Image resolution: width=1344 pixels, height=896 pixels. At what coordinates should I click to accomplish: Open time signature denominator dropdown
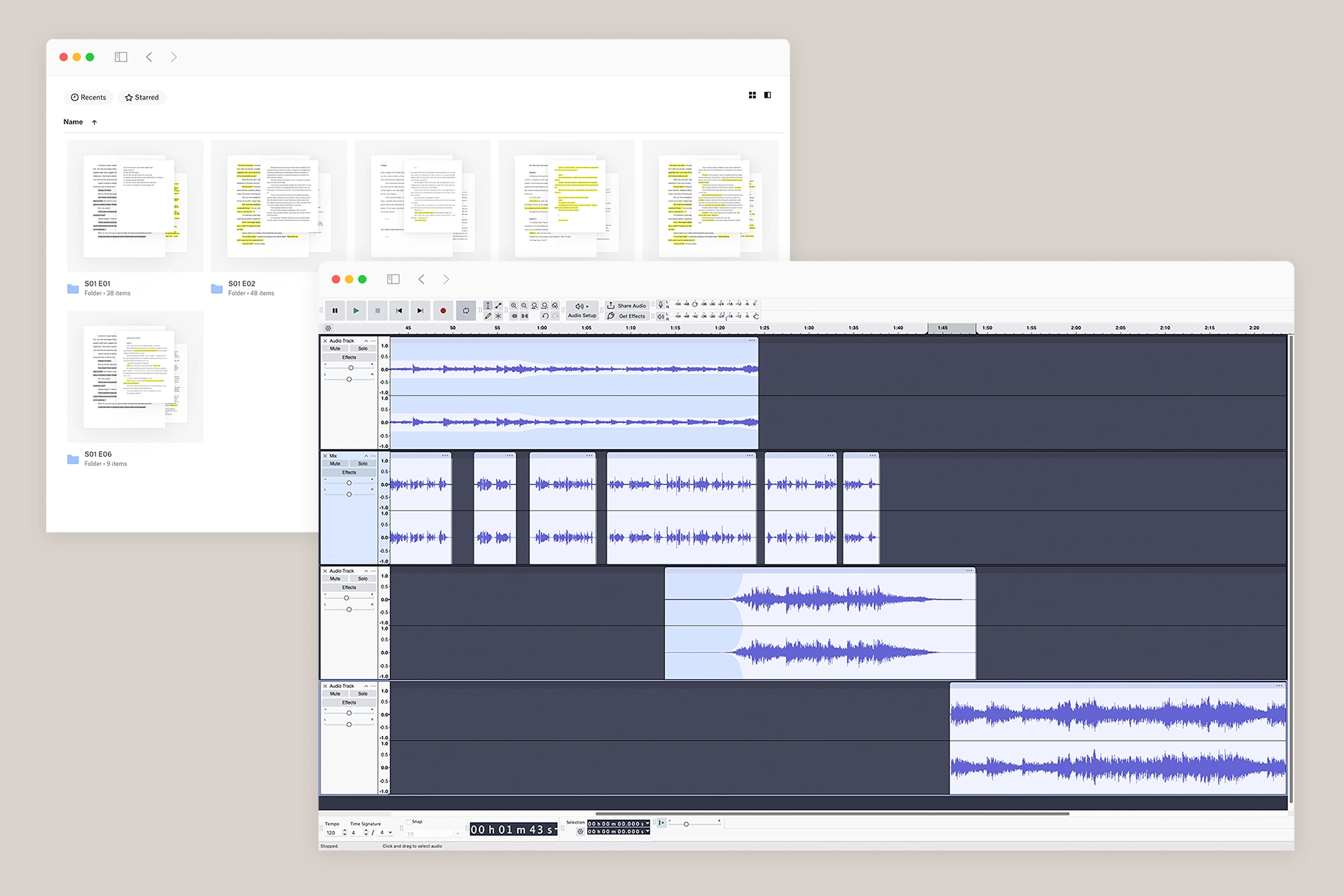[384, 832]
